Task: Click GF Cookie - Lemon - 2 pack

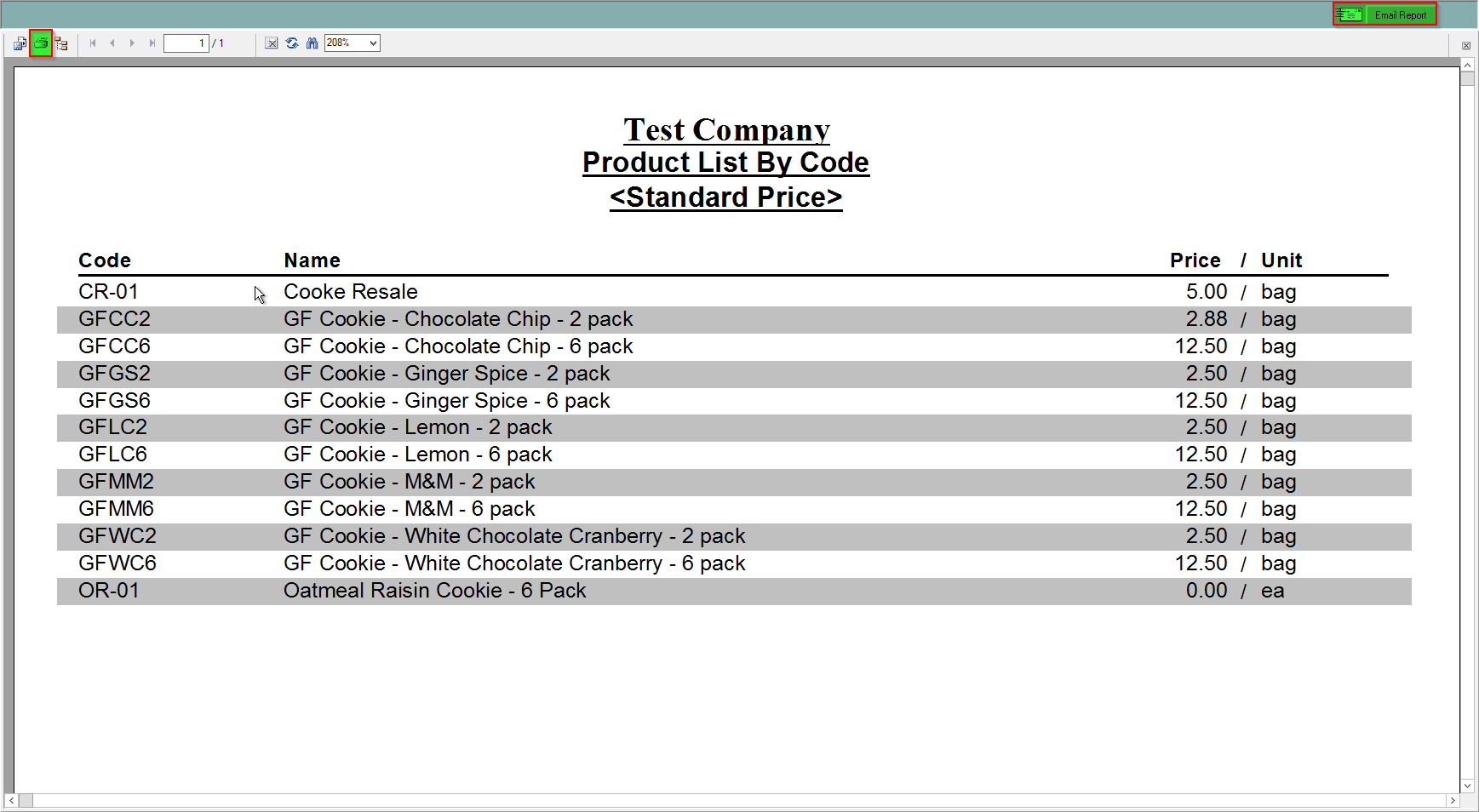Action: [x=418, y=427]
